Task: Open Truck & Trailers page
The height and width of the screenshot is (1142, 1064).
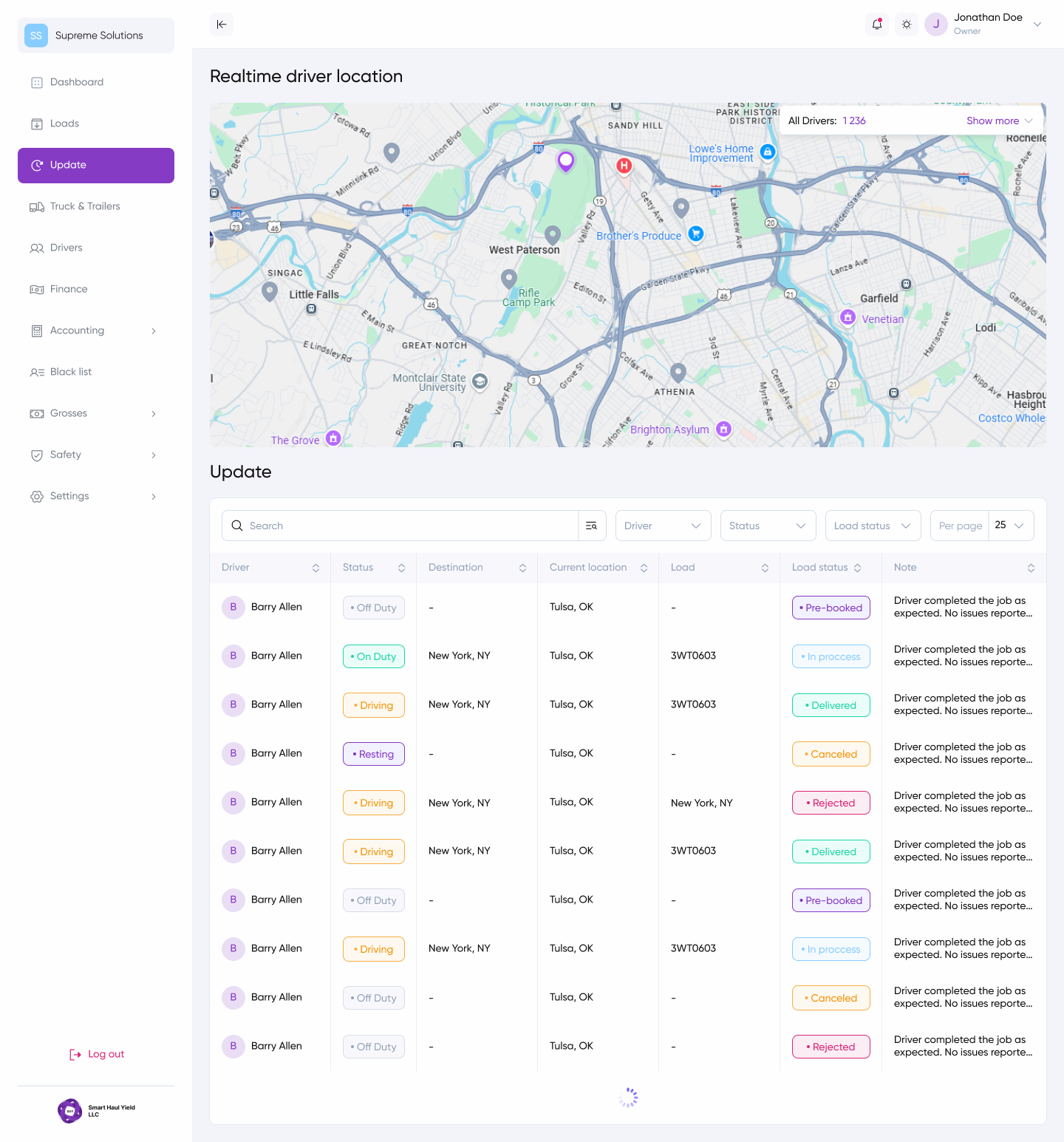Action: (x=85, y=206)
